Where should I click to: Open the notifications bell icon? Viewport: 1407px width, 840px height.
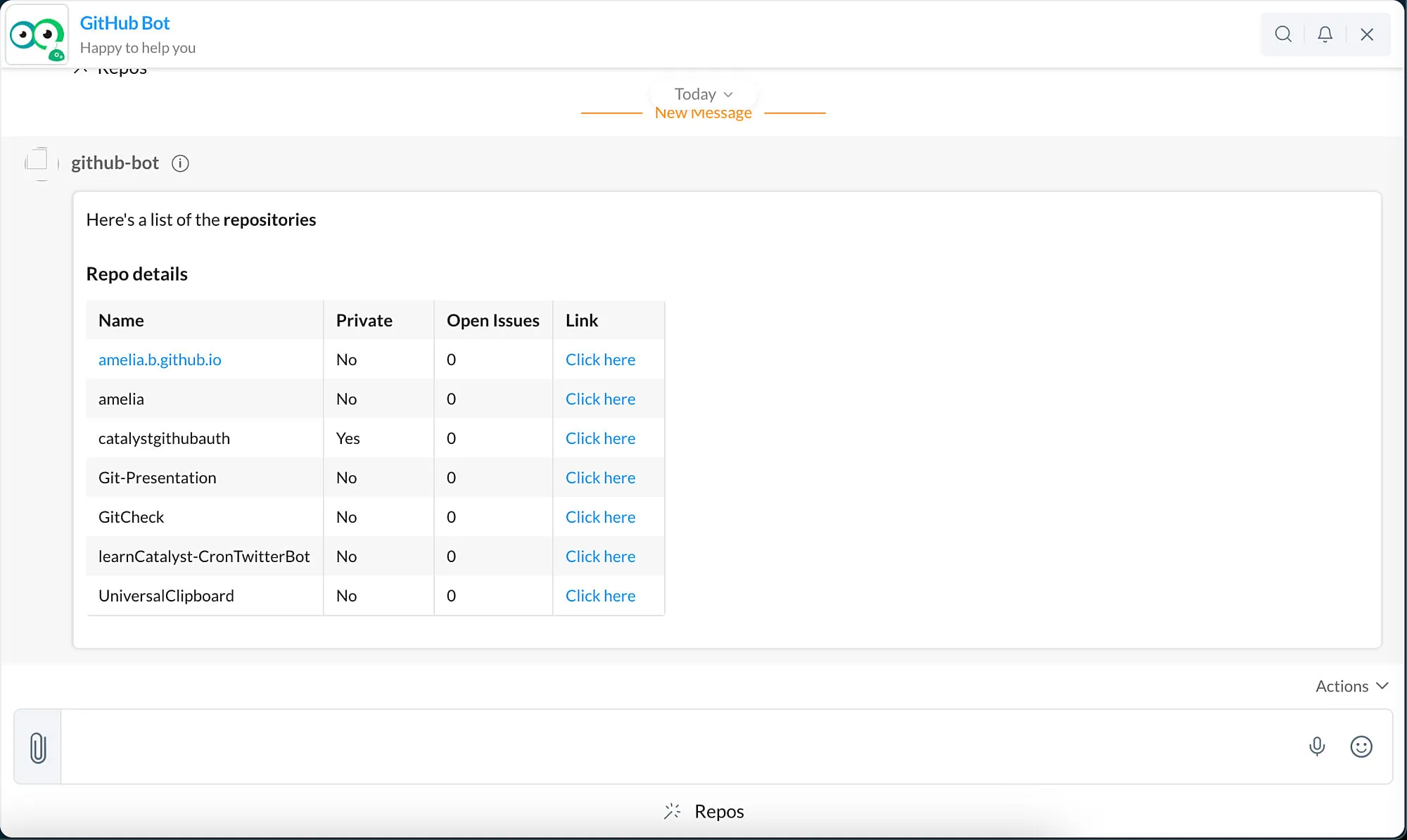1325,34
